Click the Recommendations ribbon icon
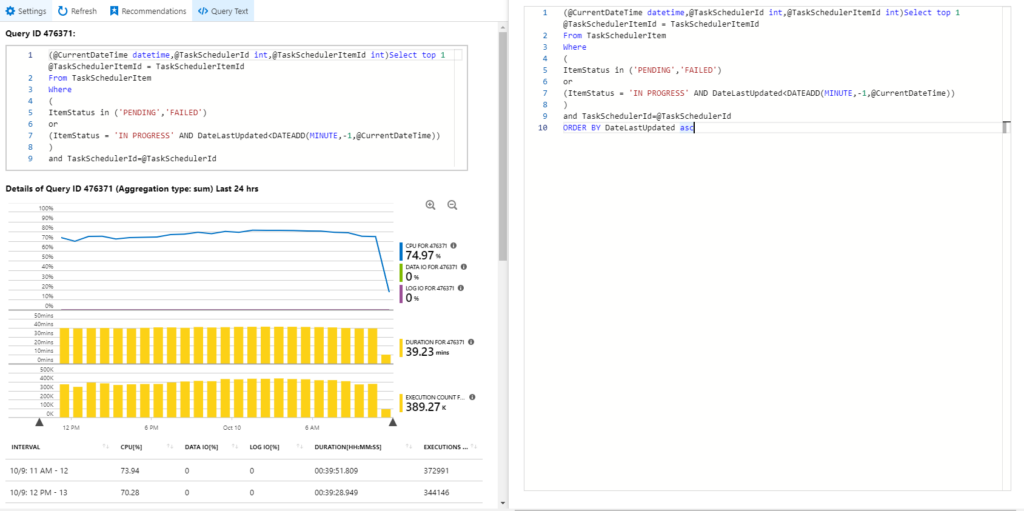The image size is (1024, 511). (114, 11)
